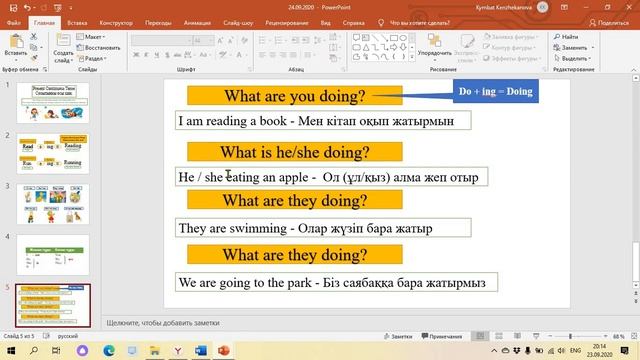Open the Выделить select dropdown
This screenshot has height=360, width=640.
pos(573,58)
